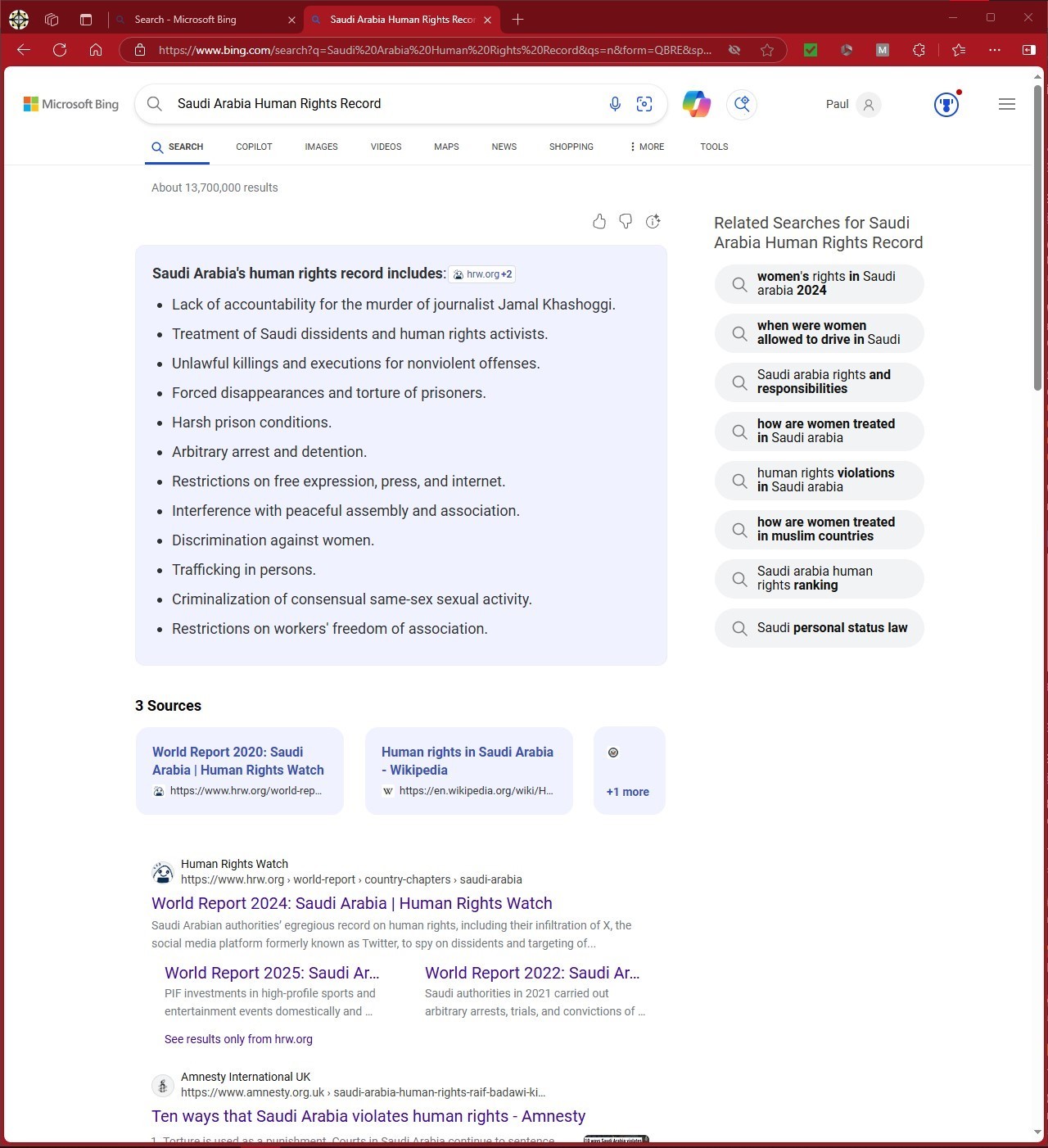The width and height of the screenshot is (1048, 1148).
Task: Give thumbs up to the summary
Action: point(599,221)
